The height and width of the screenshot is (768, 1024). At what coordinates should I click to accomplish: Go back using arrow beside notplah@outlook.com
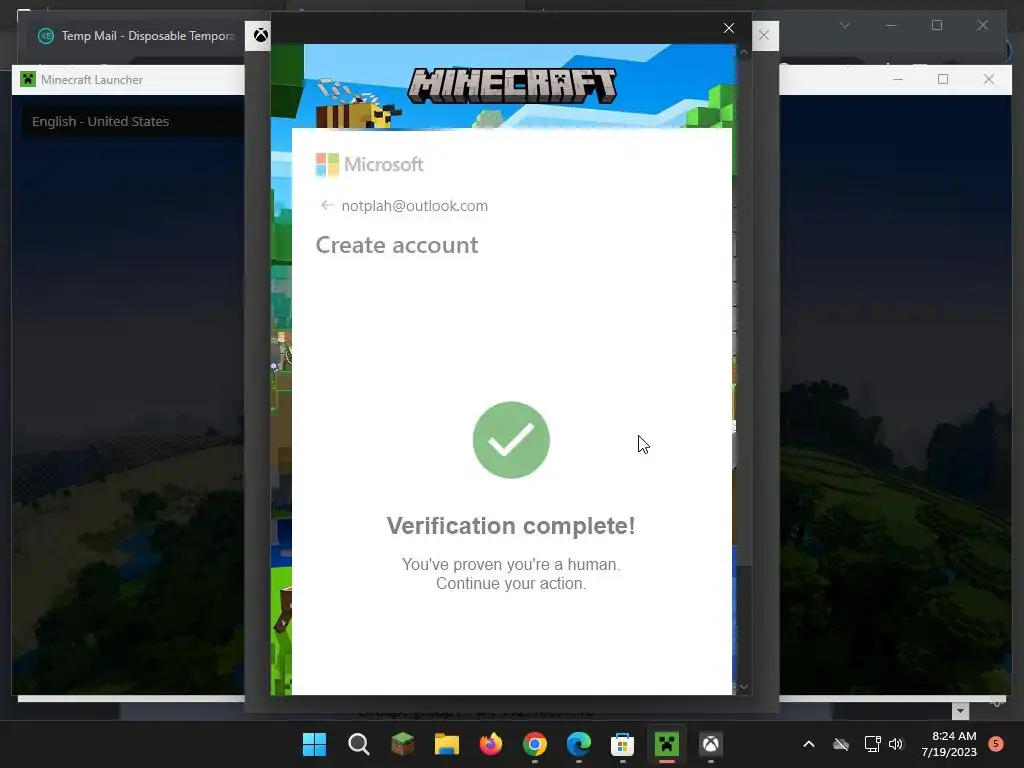[327, 206]
